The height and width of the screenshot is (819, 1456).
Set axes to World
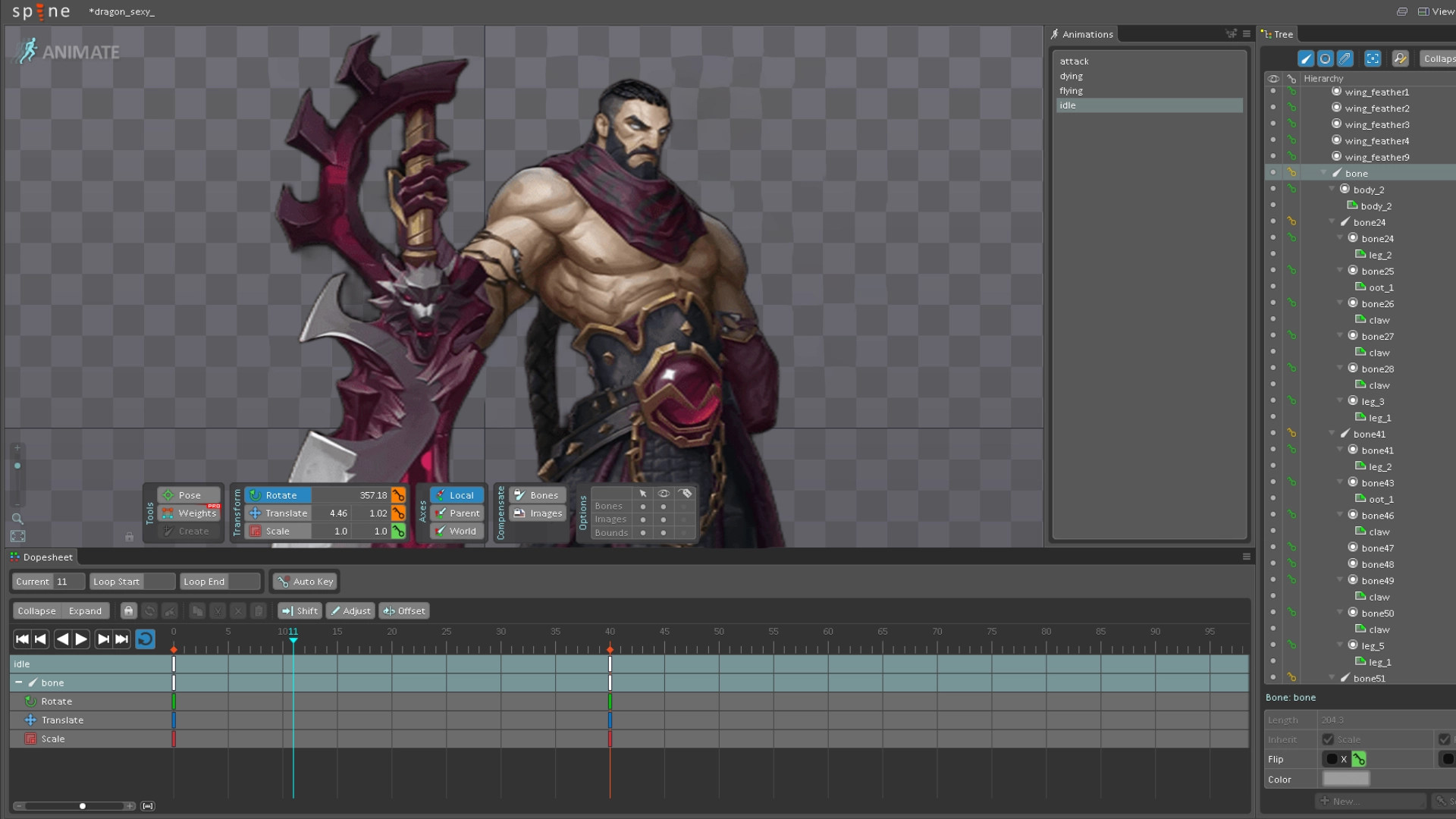pos(457,532)
